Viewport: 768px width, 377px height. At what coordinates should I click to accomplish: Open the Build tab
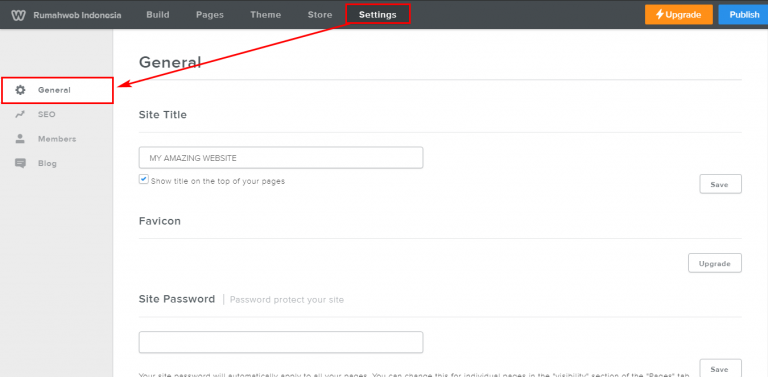(158, 15)
